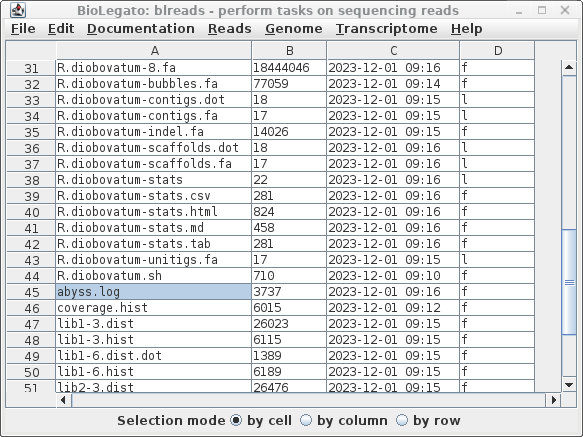Screen dimensions: 583x437
Task: Click the vertical scrollbar up arrow
Action: point(569,68)
